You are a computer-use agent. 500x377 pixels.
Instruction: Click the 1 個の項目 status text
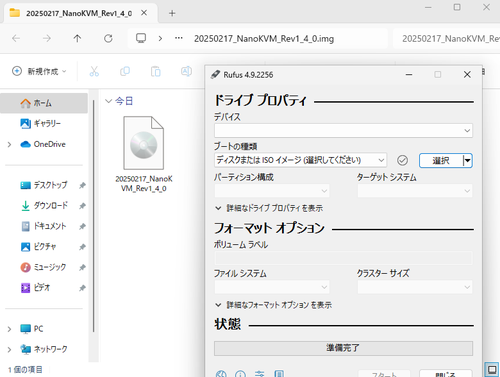click(x=25, y=370)
